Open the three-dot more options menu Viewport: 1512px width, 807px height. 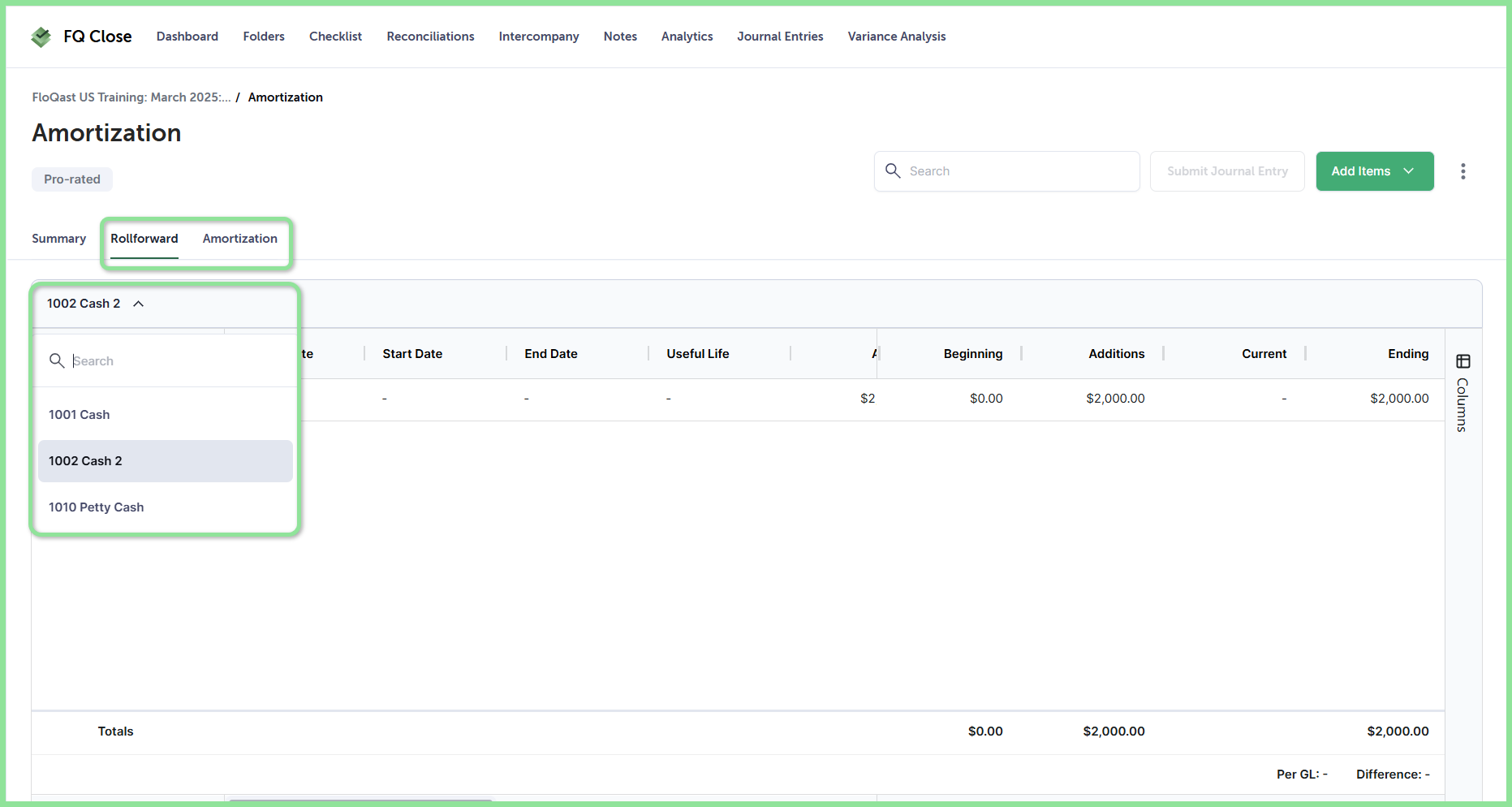coord(1462,171)
